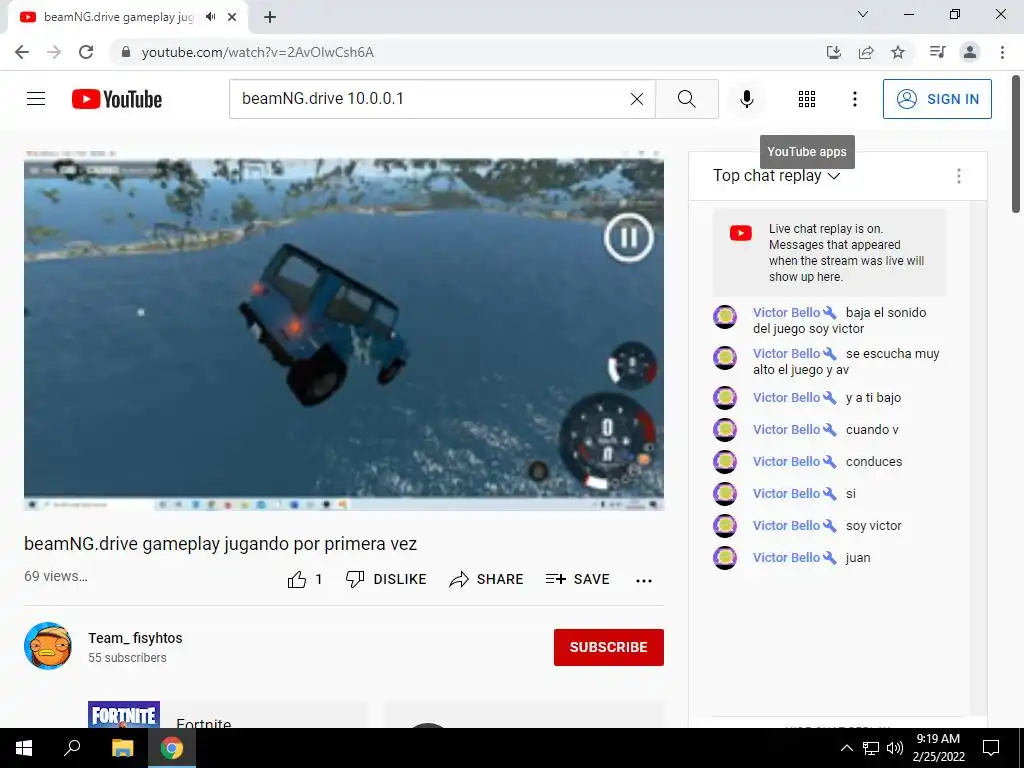The image size is (1024, 768).
Task: Share the video with the SHARE button
Action: pos(486,579)
